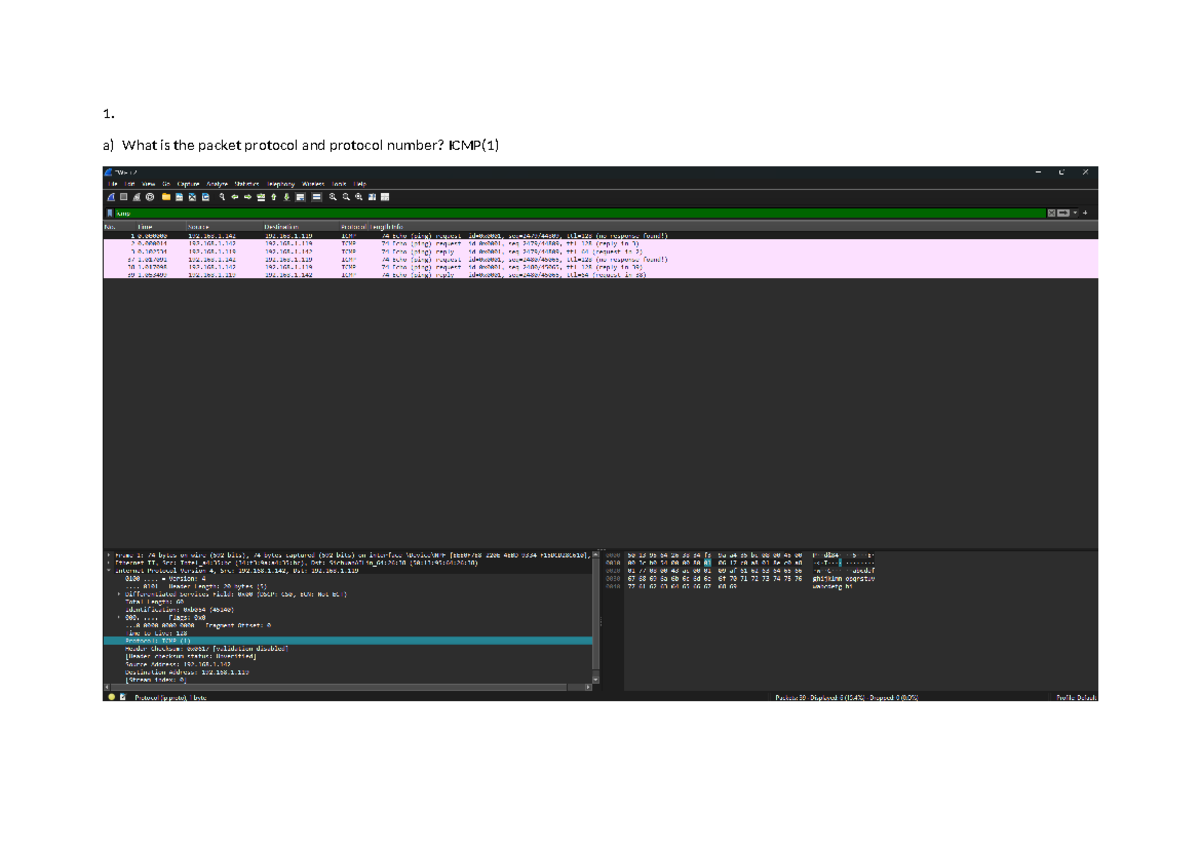Expand the Frame 1 details node

(x=109, y=555)
